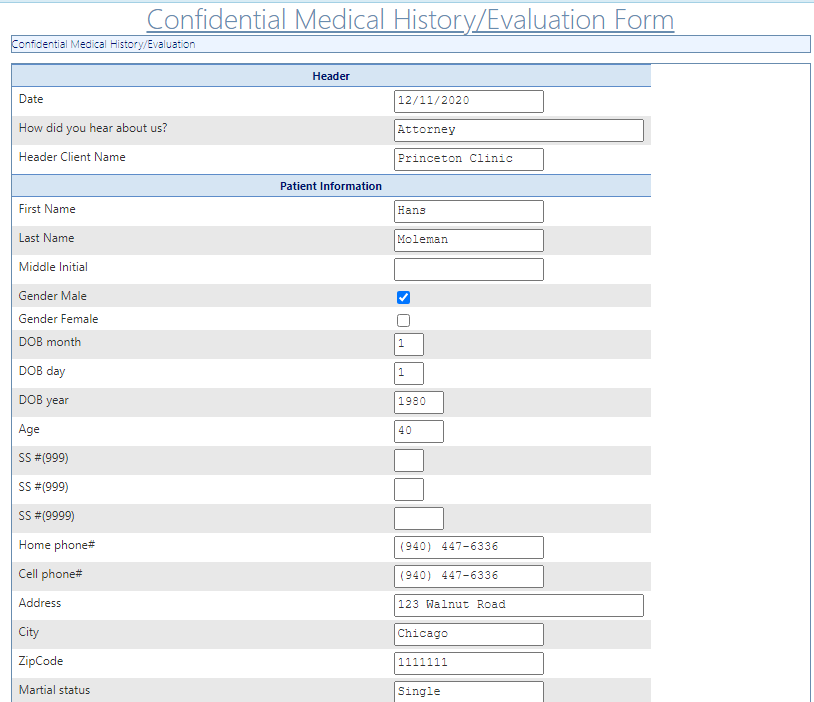Click the scrollbar on the right edge

pyautogui.click(x=808, y=350)
